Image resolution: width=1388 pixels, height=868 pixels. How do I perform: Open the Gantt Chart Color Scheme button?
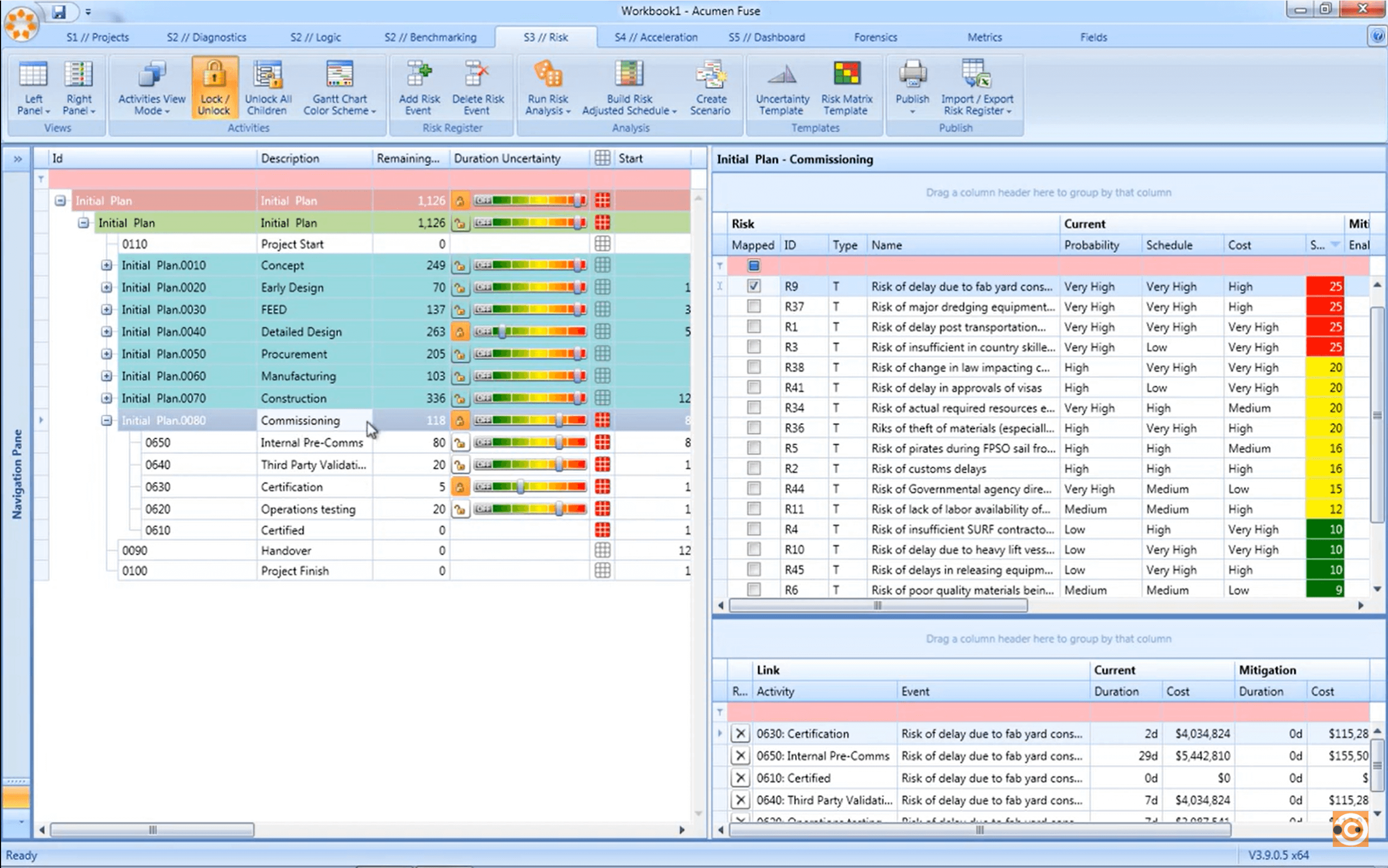tap(340, 87)
